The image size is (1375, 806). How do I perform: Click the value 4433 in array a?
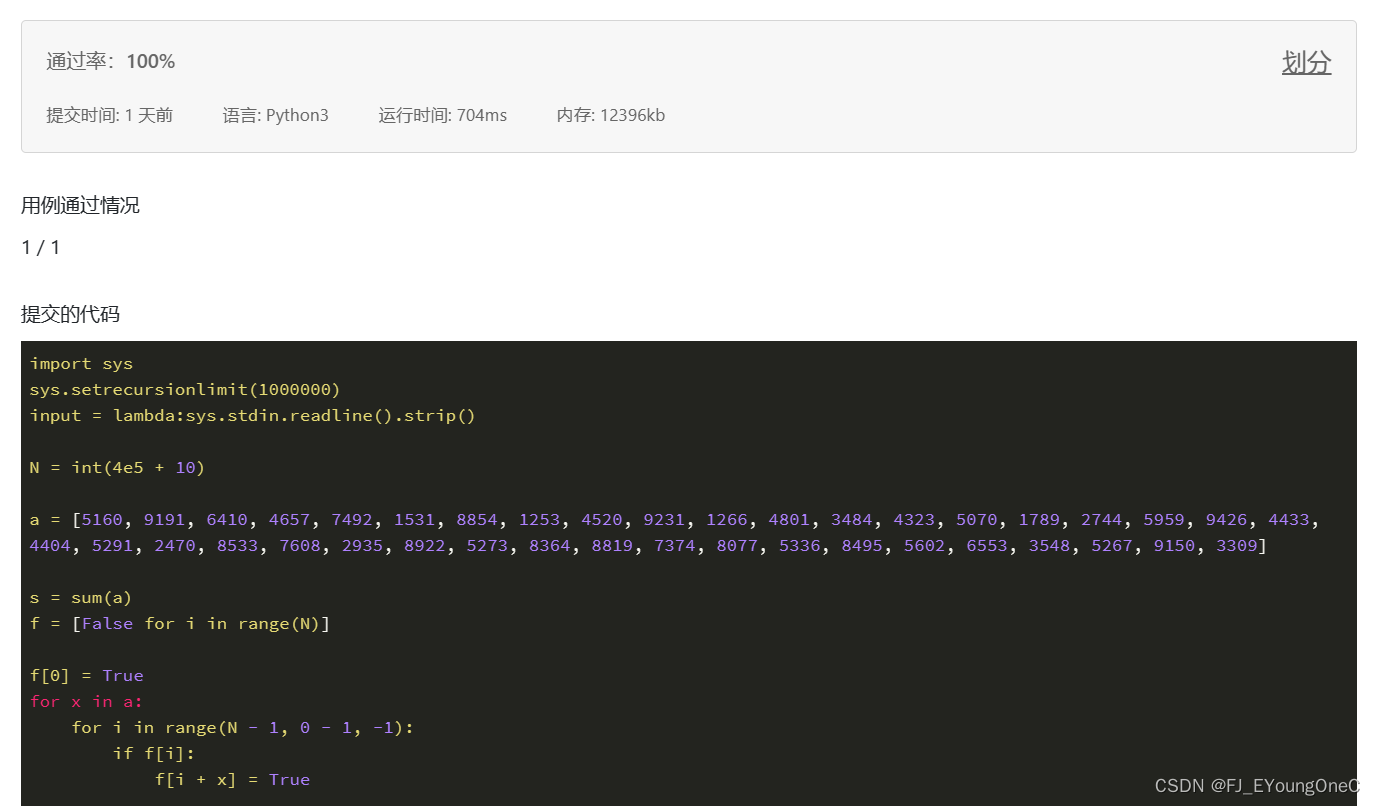tap(1289, 520)
